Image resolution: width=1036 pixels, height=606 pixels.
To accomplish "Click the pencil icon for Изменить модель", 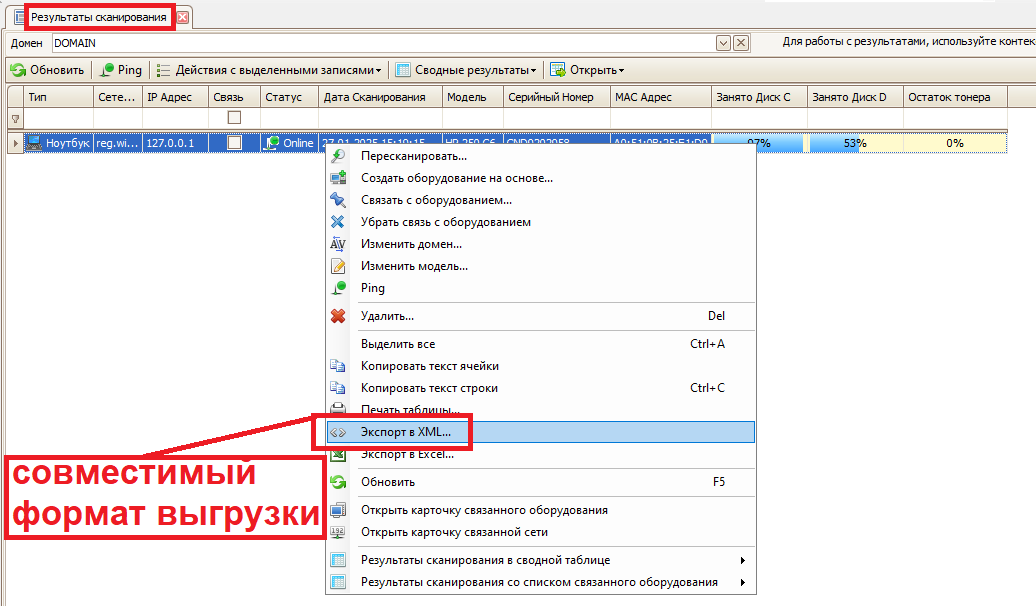I will click(x=338, y=266).
